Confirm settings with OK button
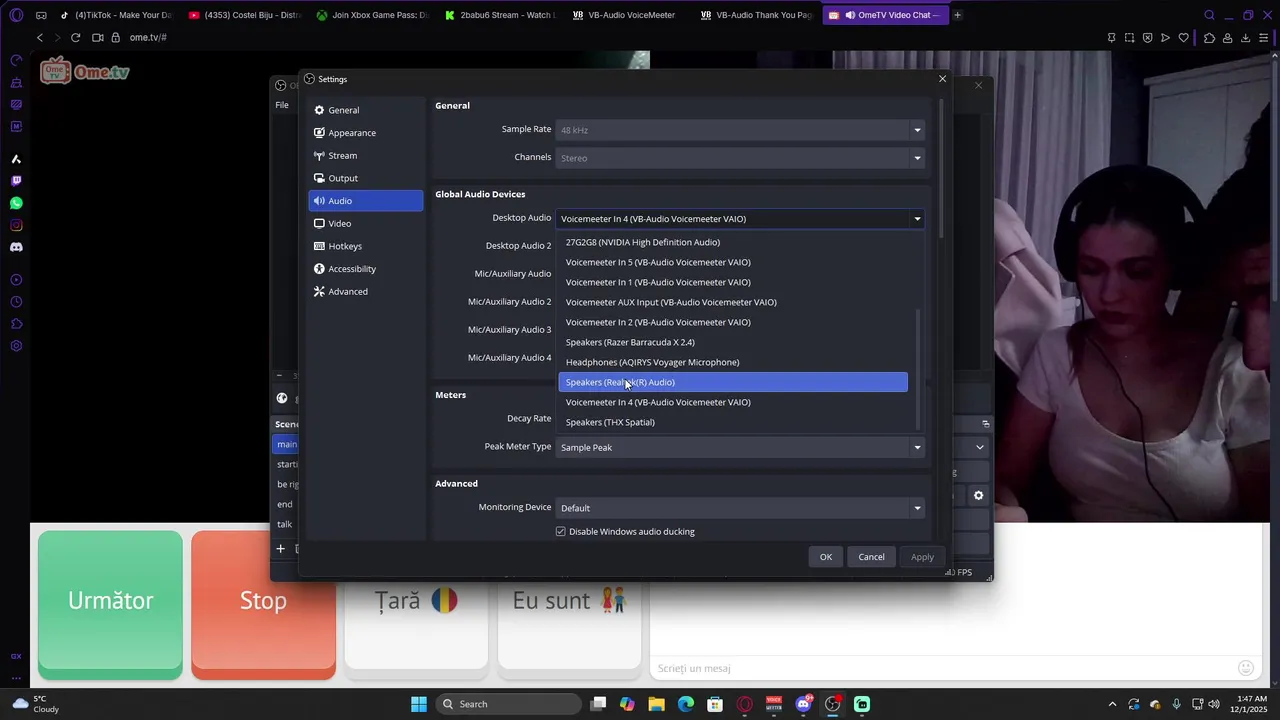 [826, 557]
